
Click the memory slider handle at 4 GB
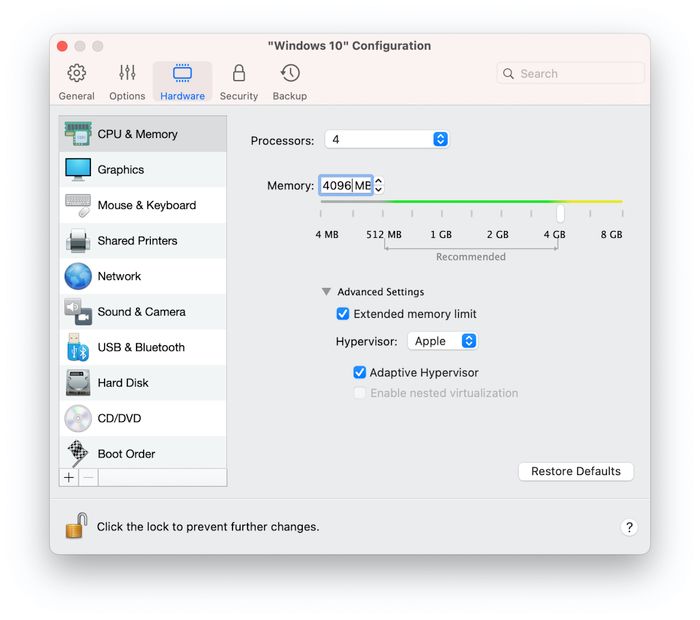click(x=561, y=212)
